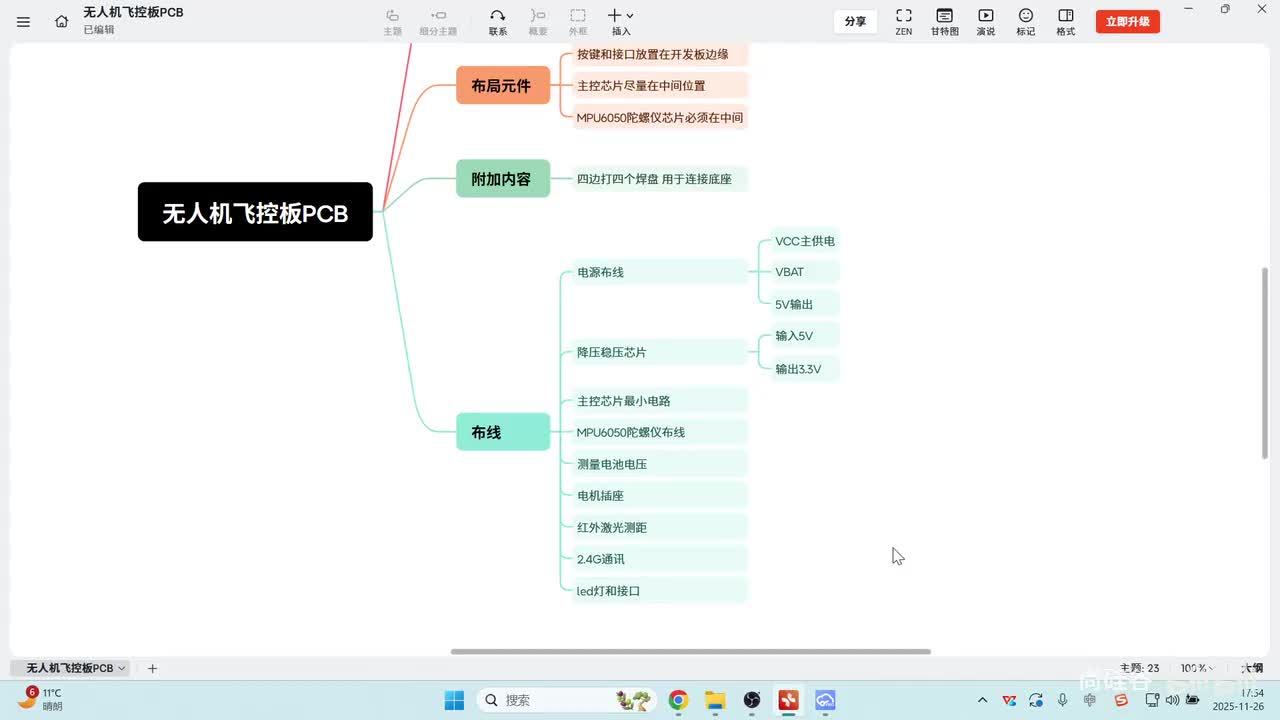Open the volume control tray icon
The height and width of the screenshot is (720, 1280).
(1172, 700)
